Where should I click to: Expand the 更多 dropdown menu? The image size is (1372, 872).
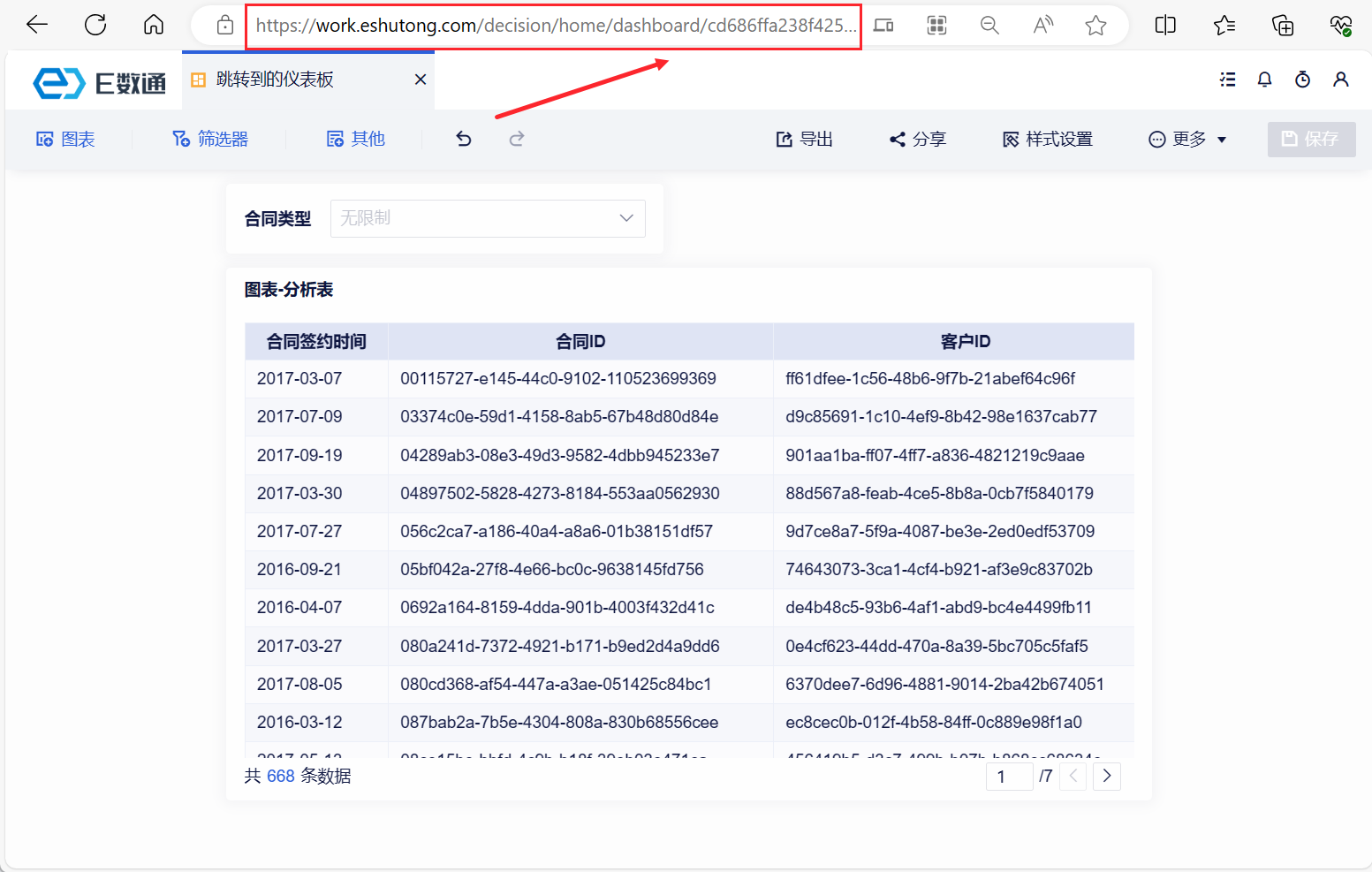pos(1187,140)
